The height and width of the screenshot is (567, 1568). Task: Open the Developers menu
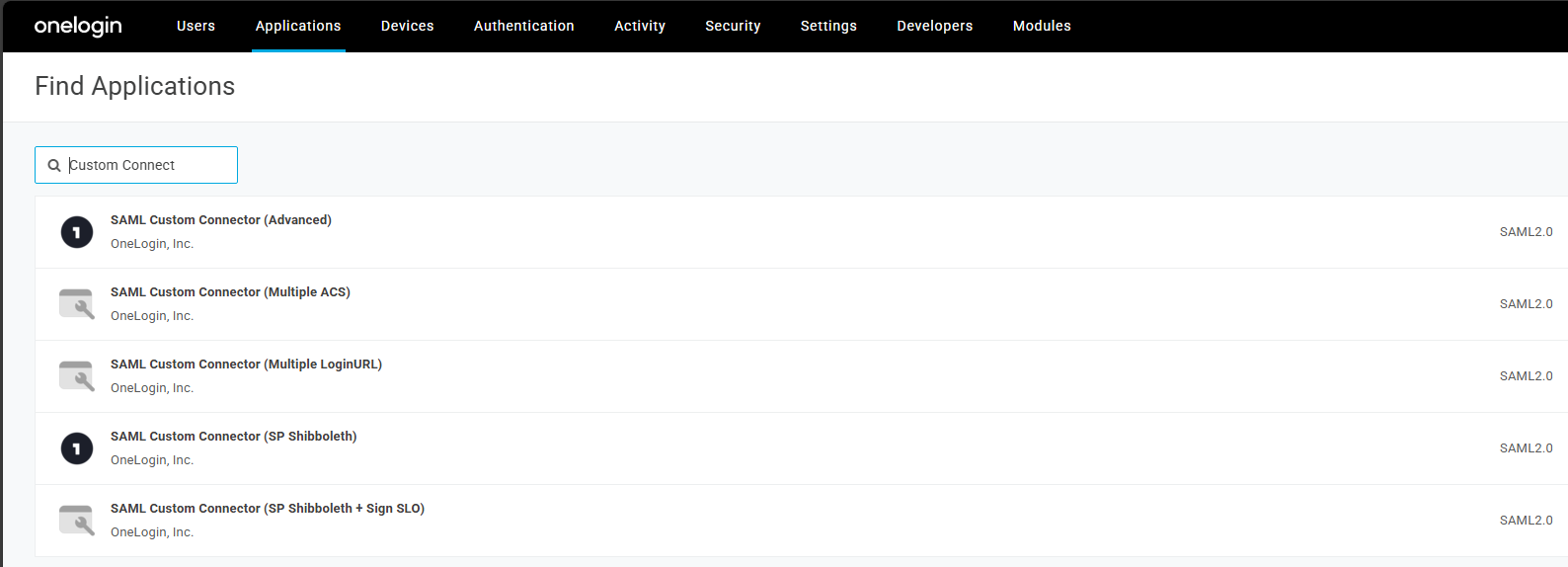point(935,26)
